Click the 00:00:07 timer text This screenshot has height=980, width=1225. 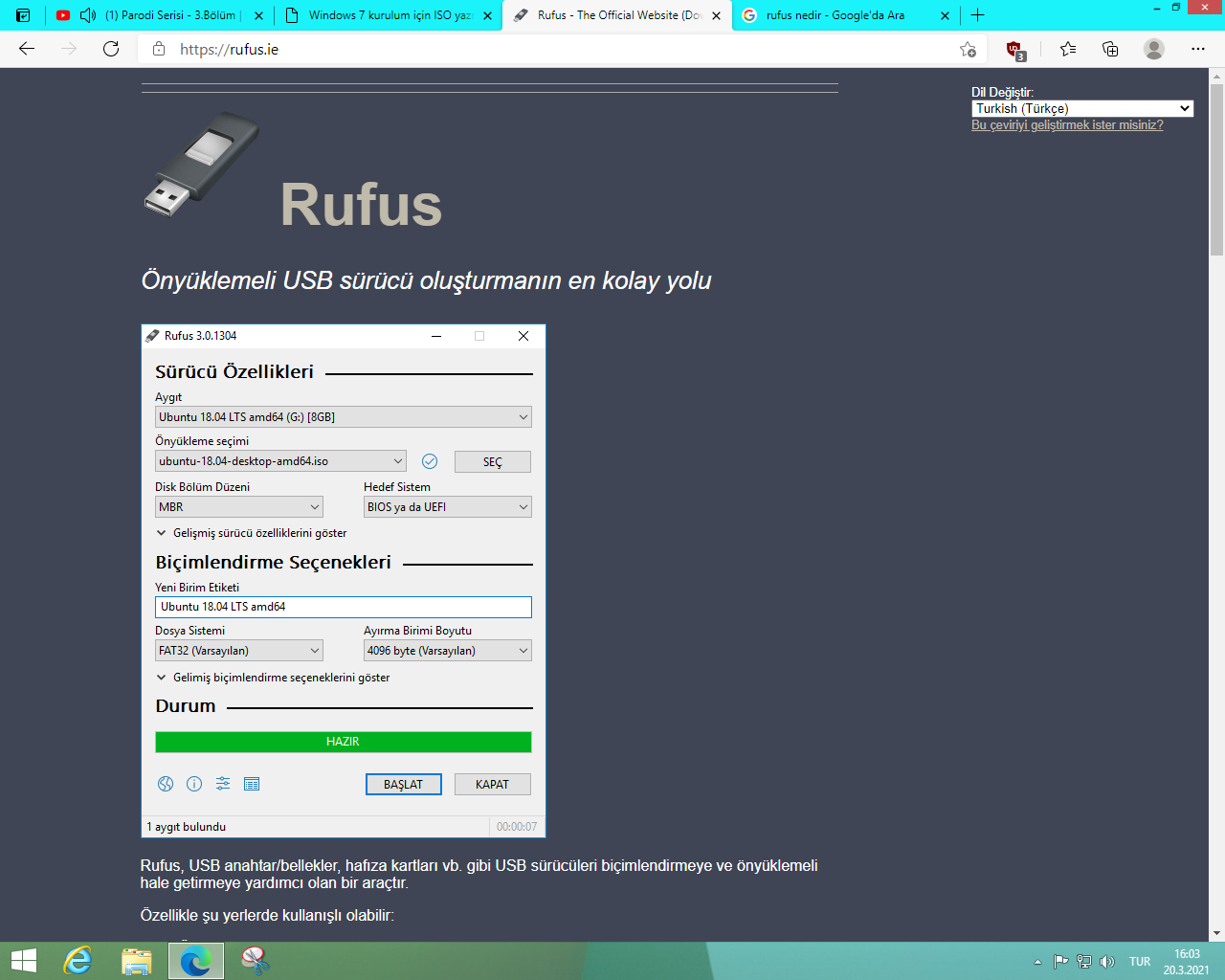coord(517,827)
